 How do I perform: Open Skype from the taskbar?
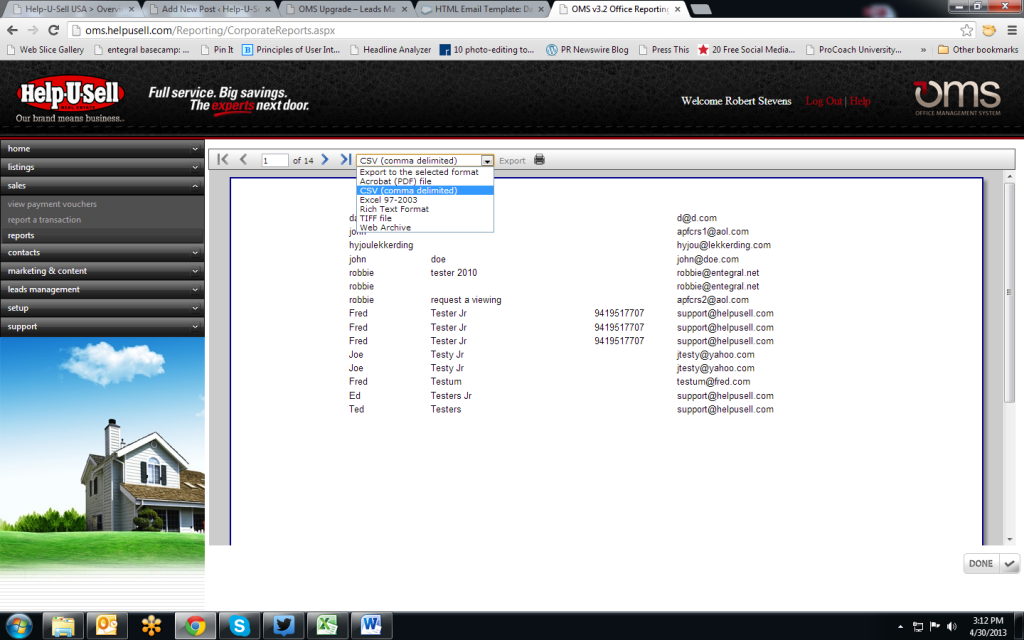coord(238,625)
